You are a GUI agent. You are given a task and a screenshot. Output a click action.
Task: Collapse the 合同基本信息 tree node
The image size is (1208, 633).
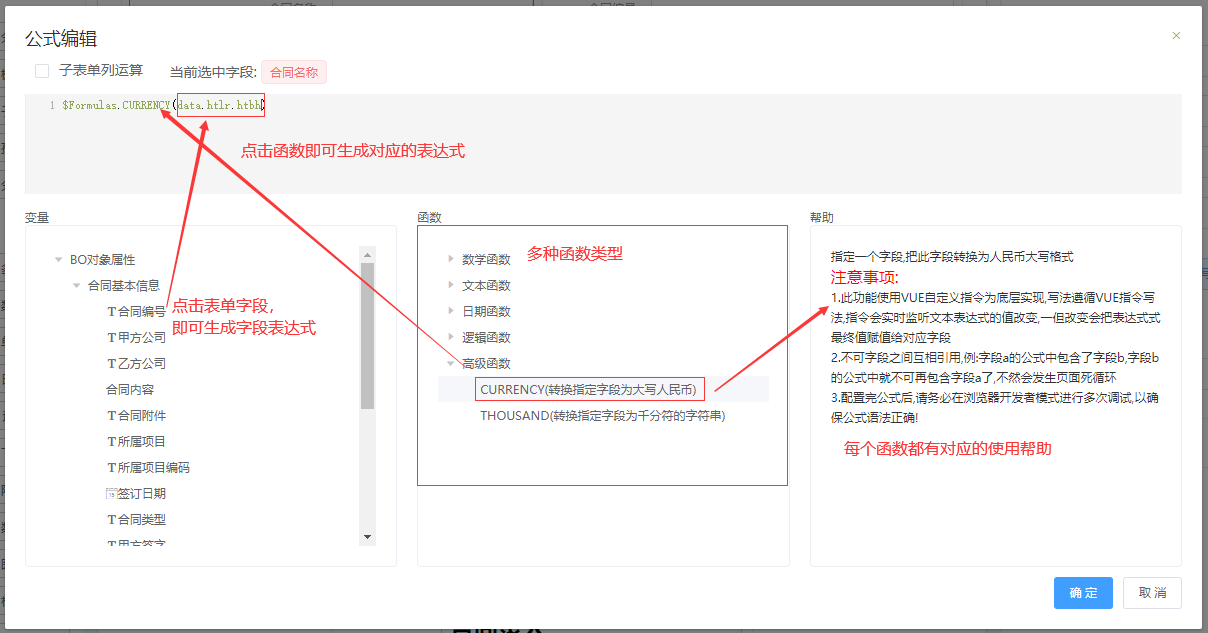click(x=77, y=286)
